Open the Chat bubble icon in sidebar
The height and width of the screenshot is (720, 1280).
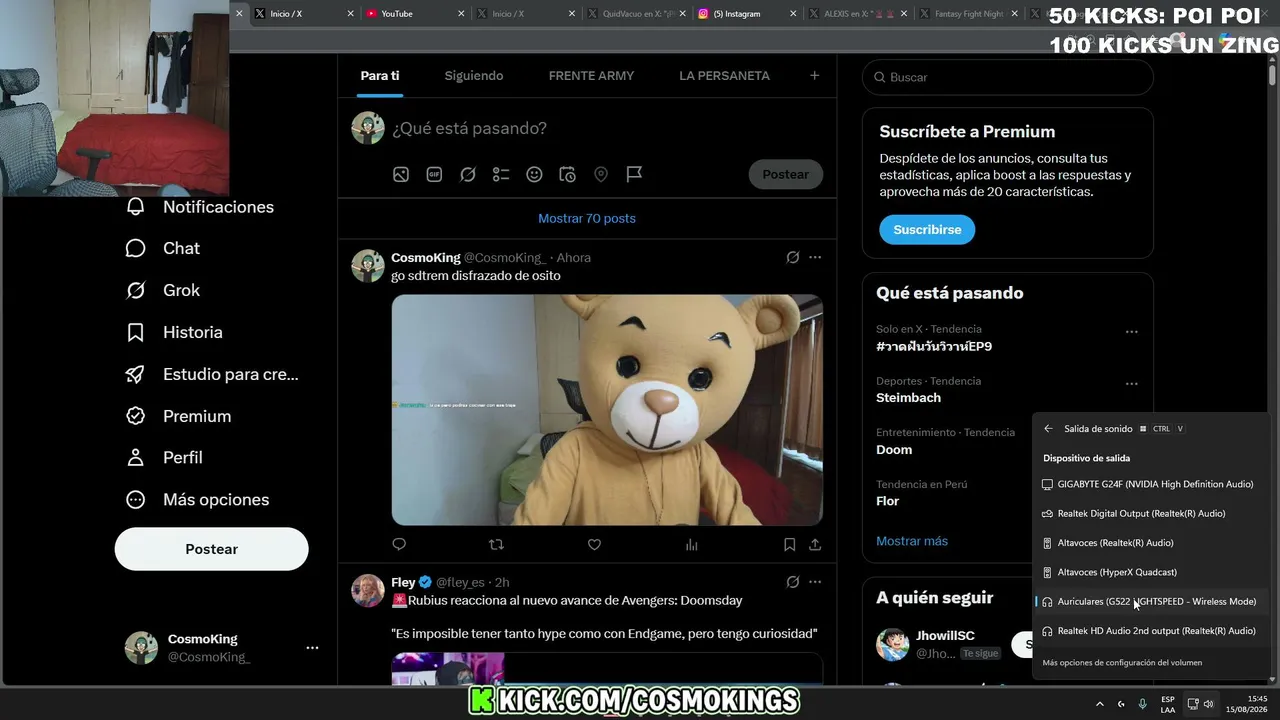pos(136,248)
